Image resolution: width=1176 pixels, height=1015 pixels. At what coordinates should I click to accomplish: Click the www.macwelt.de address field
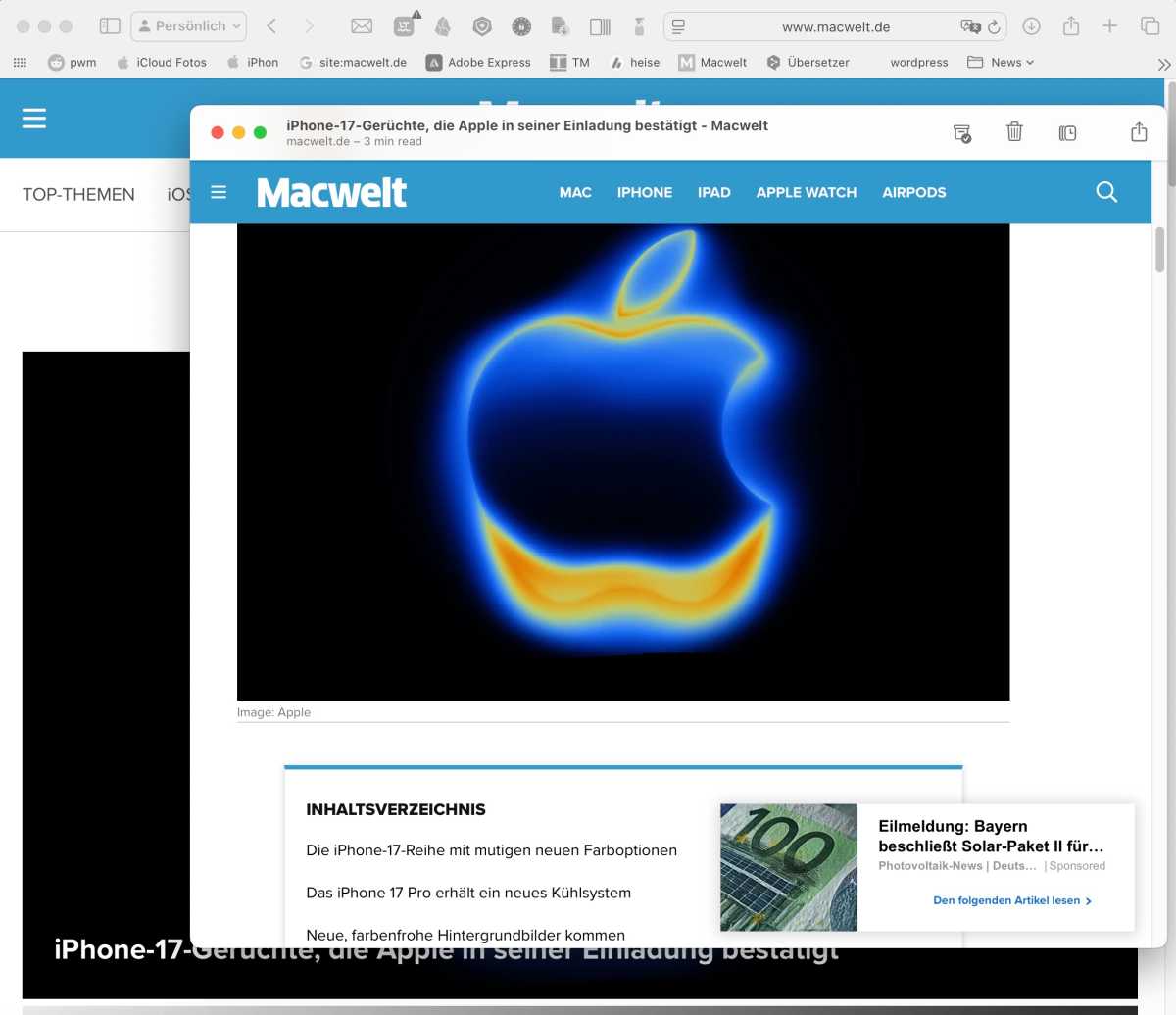(835, 27)
